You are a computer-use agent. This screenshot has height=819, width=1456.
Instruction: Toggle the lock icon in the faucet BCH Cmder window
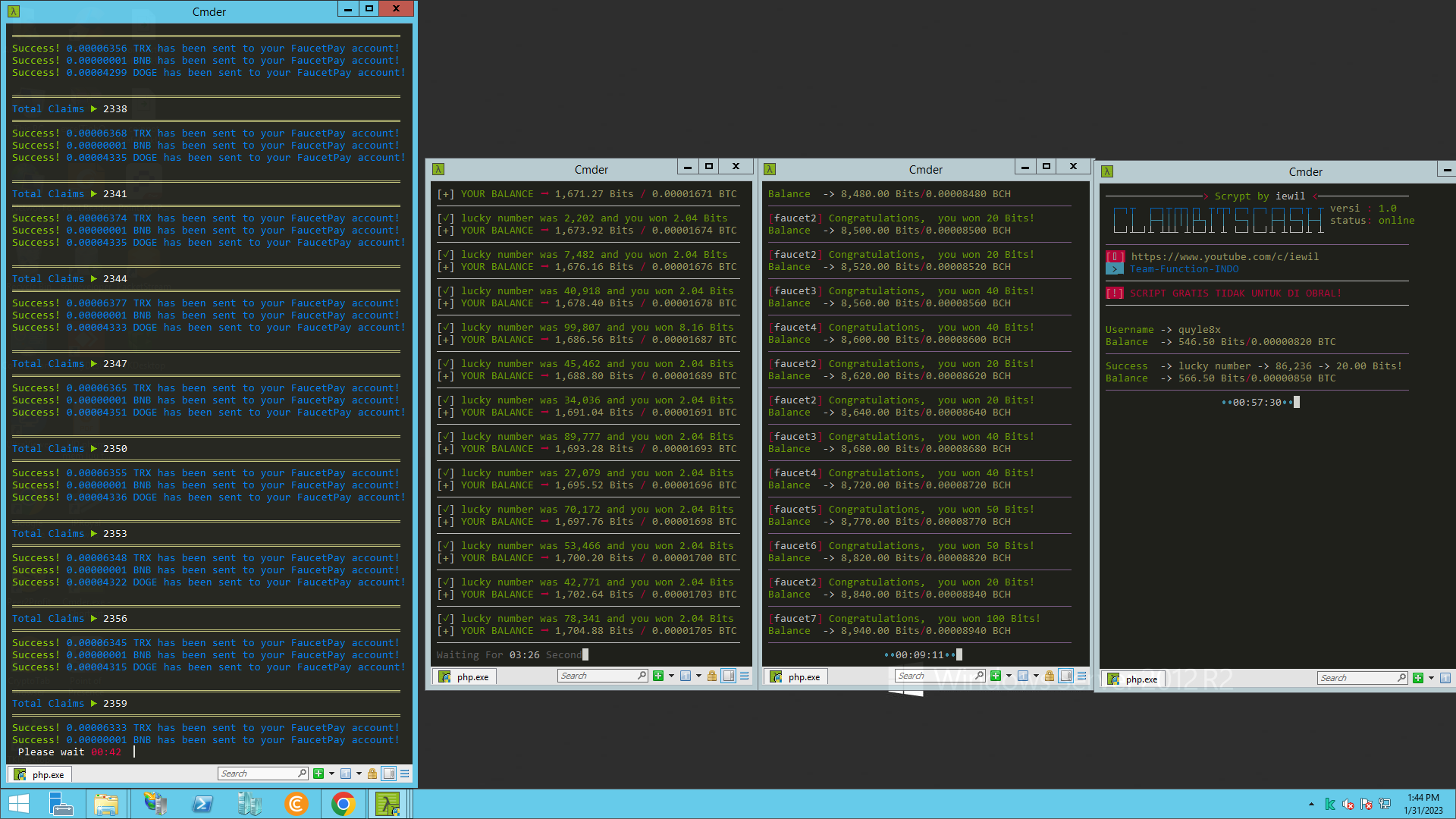point(1050,676)
